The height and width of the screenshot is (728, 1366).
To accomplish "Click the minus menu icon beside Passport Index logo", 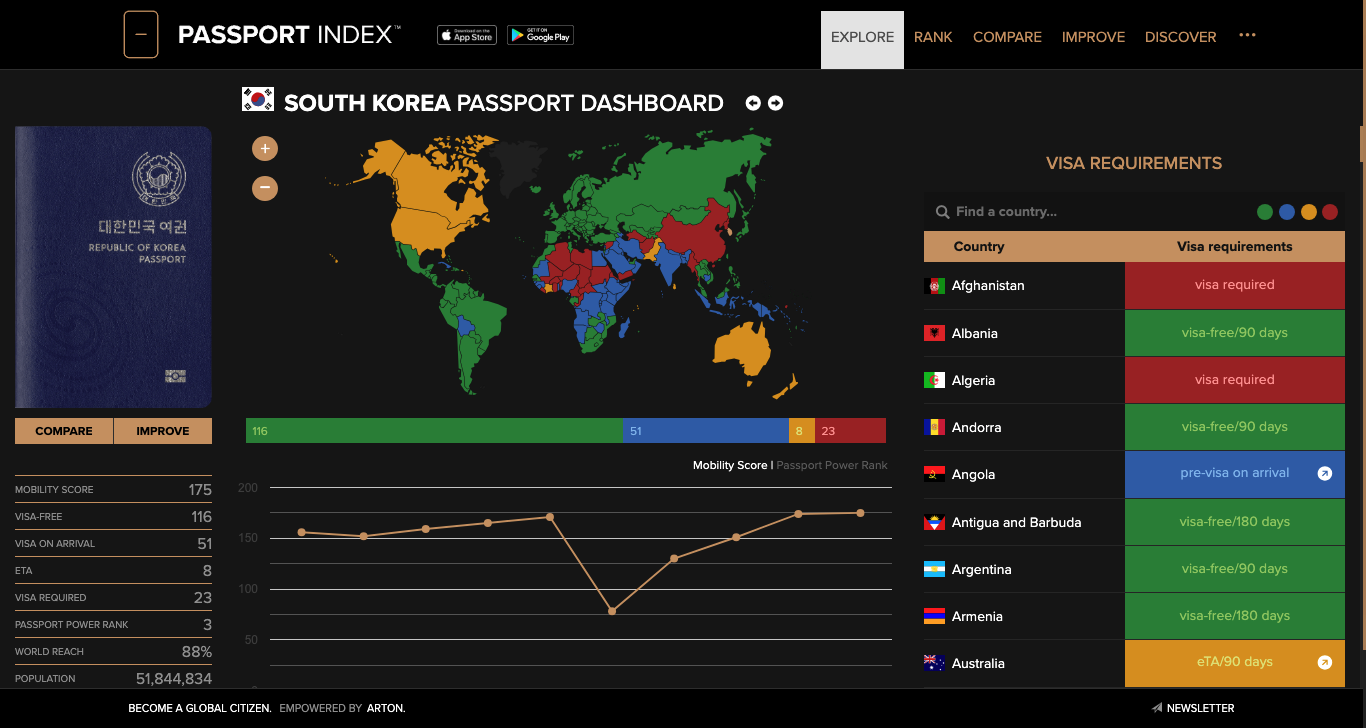I will [x=141, y=35].
